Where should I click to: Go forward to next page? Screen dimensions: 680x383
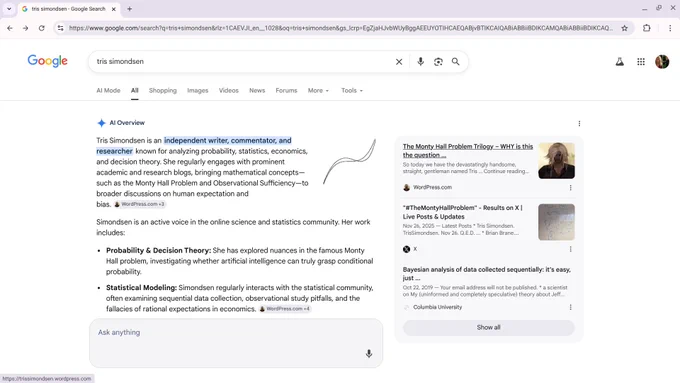pos(26,28)
